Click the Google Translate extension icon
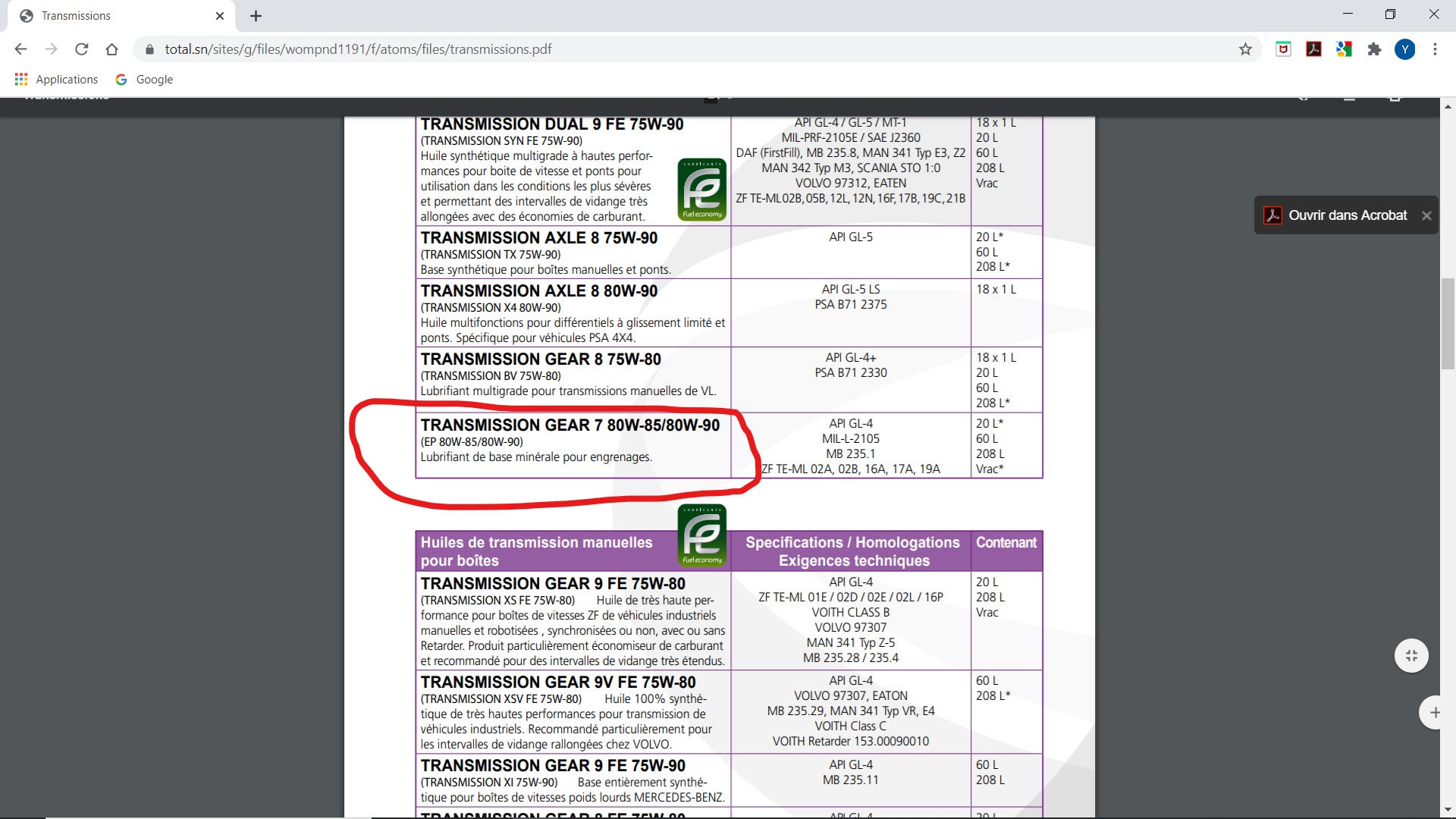Screen dimensions: 1456x819 click(1344, 49)
